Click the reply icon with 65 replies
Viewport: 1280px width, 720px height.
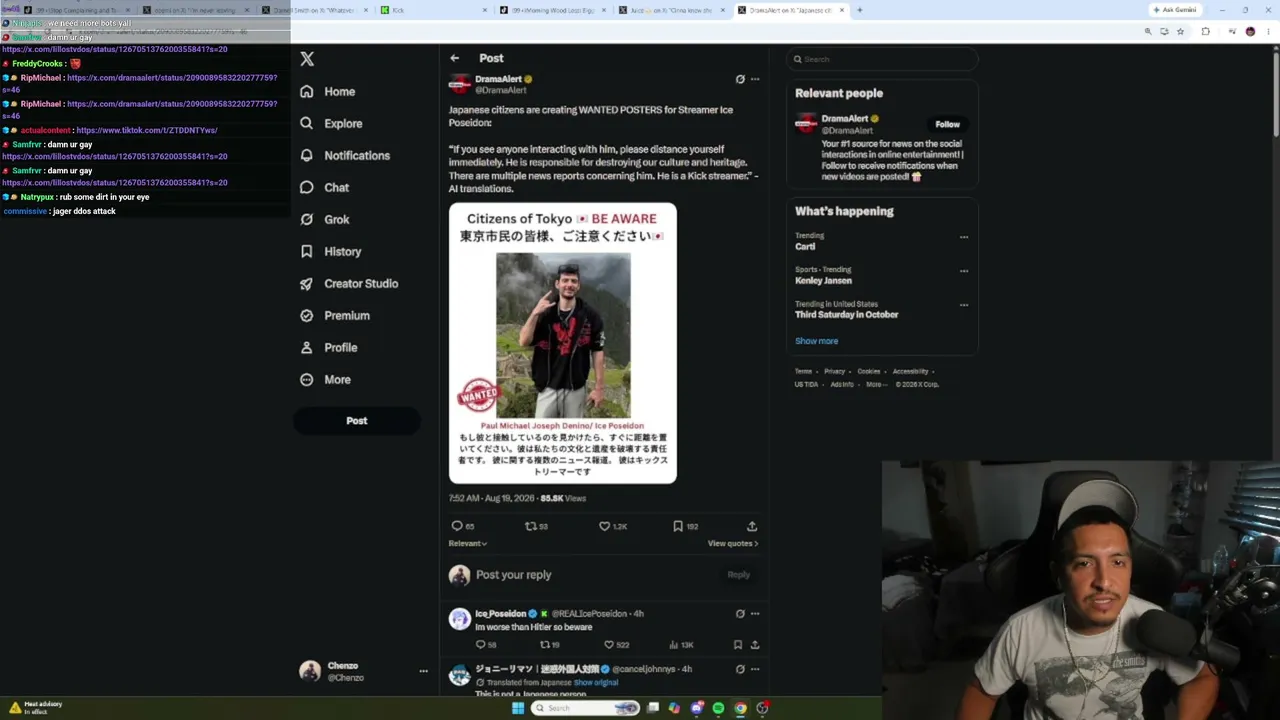point(457,526)
